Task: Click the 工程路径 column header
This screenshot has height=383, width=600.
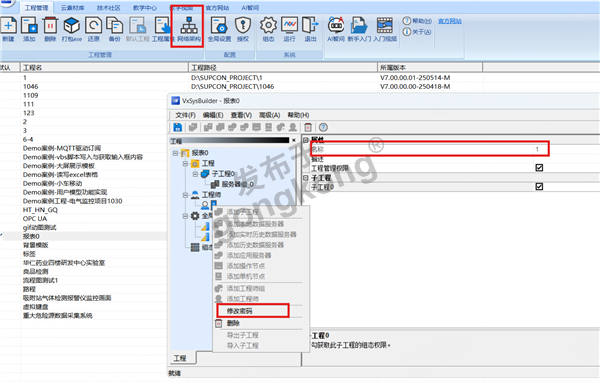Action: (283, 68)
